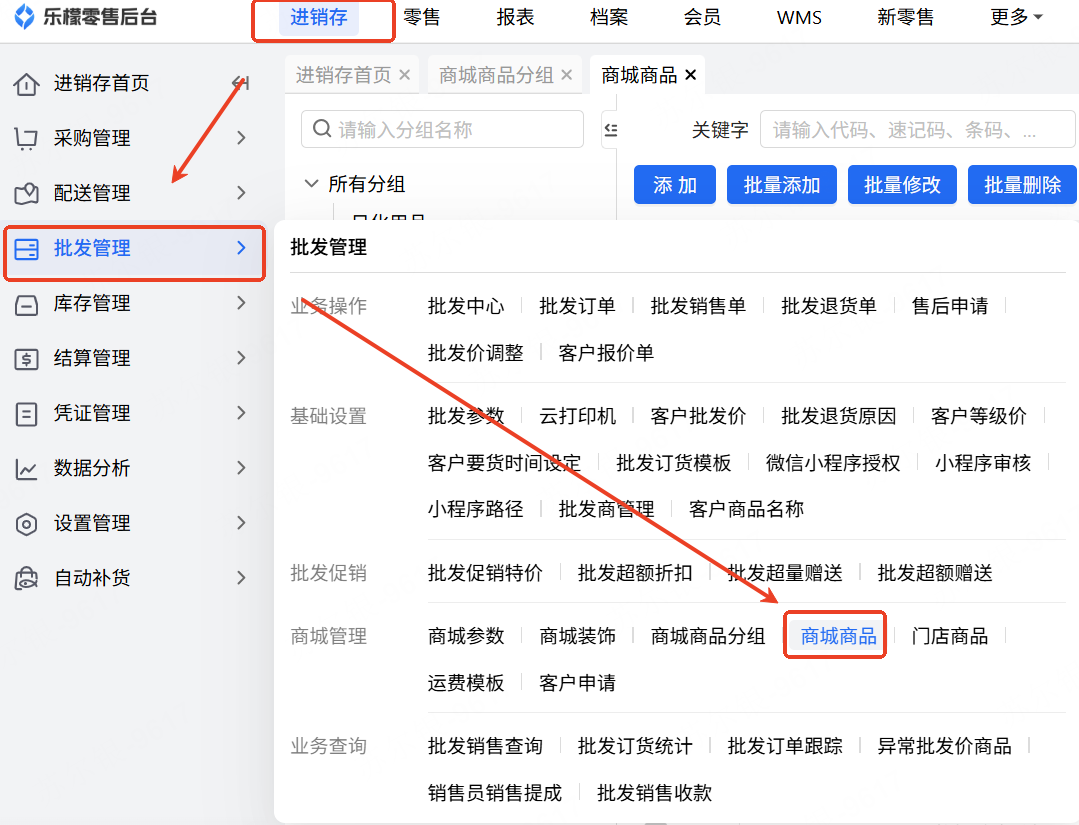1079x825 pixels.
Task: Expand the 配送管理 chevron
Action: point(241,193)
